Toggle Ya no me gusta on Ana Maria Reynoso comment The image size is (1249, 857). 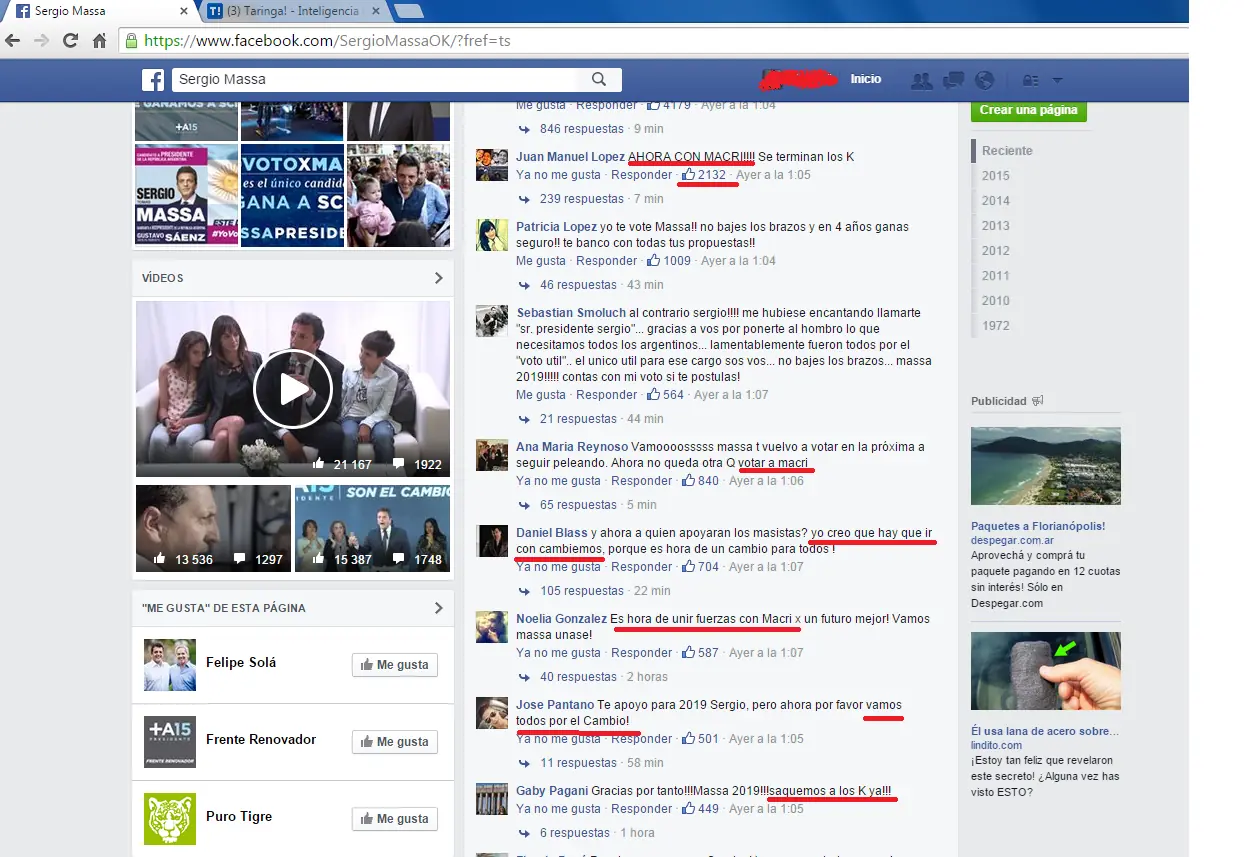point(558,481)
